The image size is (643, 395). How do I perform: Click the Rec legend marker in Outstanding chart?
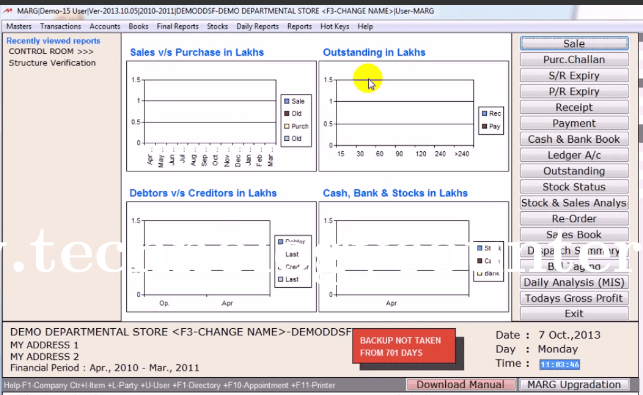pos(484,113)
